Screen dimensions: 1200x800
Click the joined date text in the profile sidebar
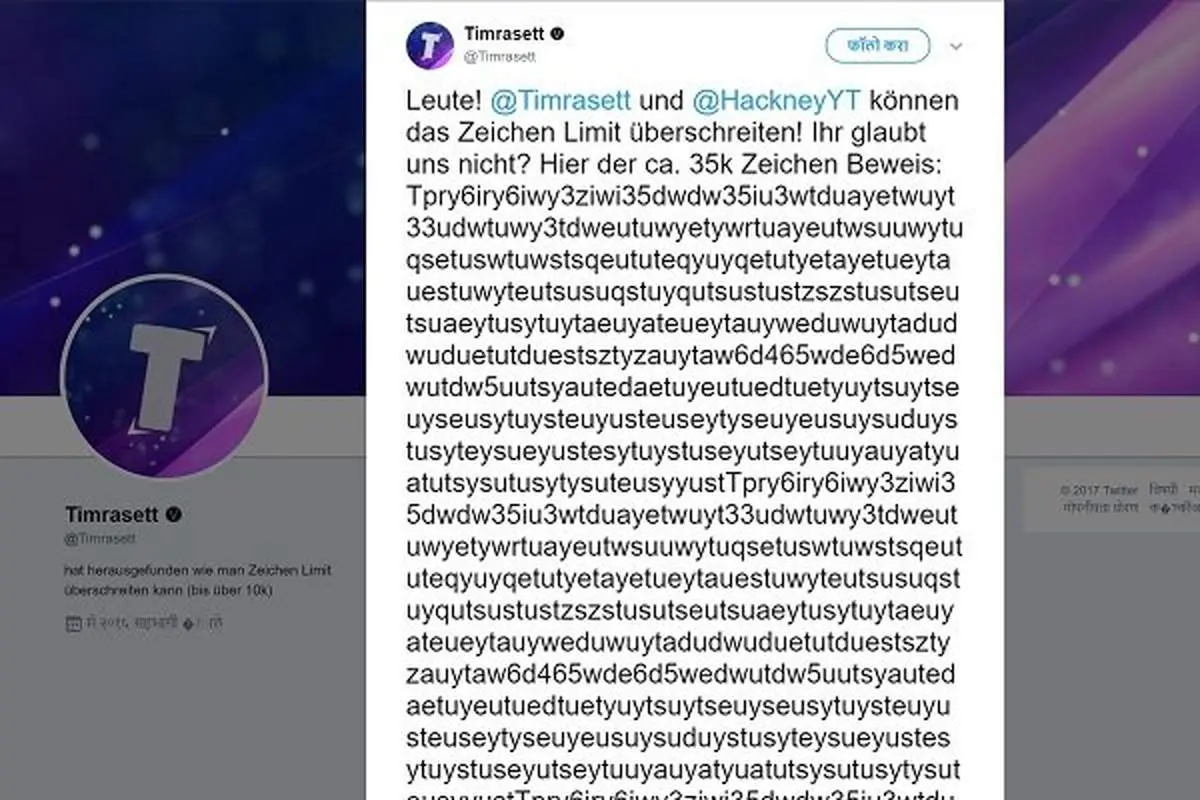[150, 624]
